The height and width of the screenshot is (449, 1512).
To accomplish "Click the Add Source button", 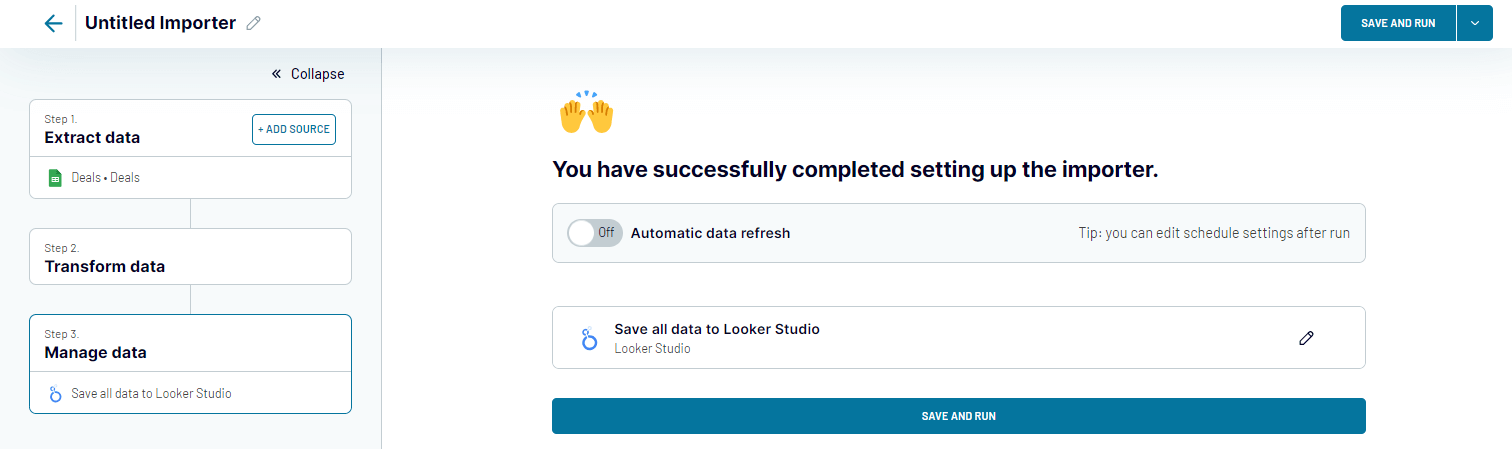I will (294, 129).
